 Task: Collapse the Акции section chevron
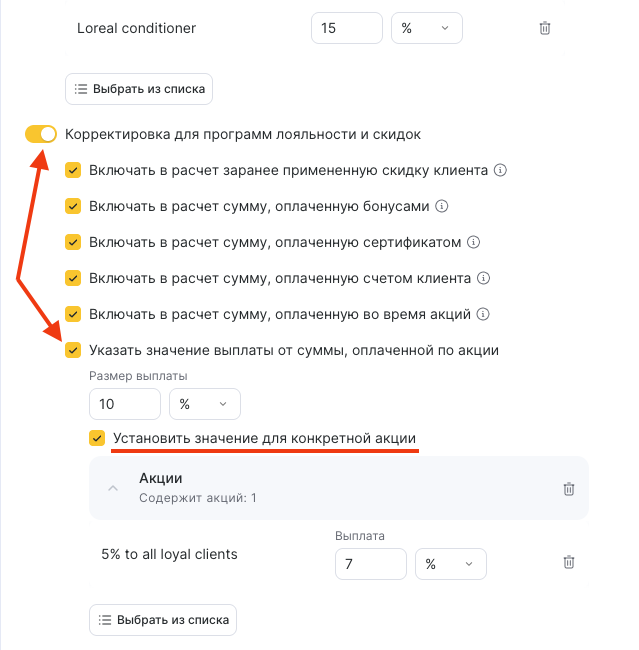coord(113,488)
